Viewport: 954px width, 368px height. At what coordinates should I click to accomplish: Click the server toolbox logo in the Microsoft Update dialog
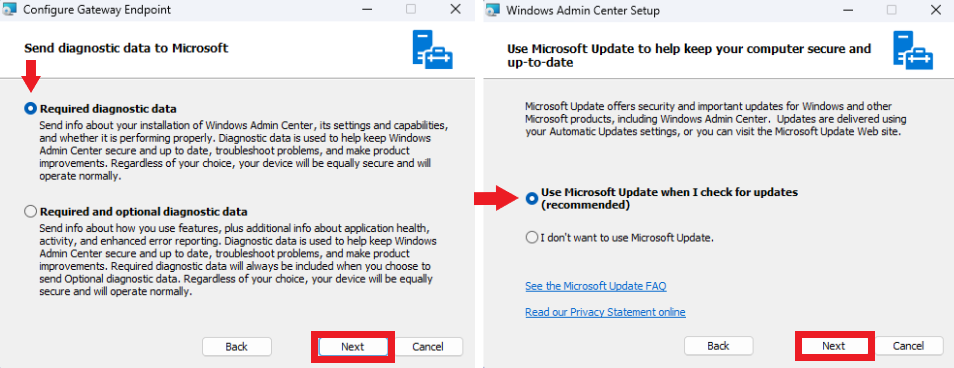[x=913, y=50]
